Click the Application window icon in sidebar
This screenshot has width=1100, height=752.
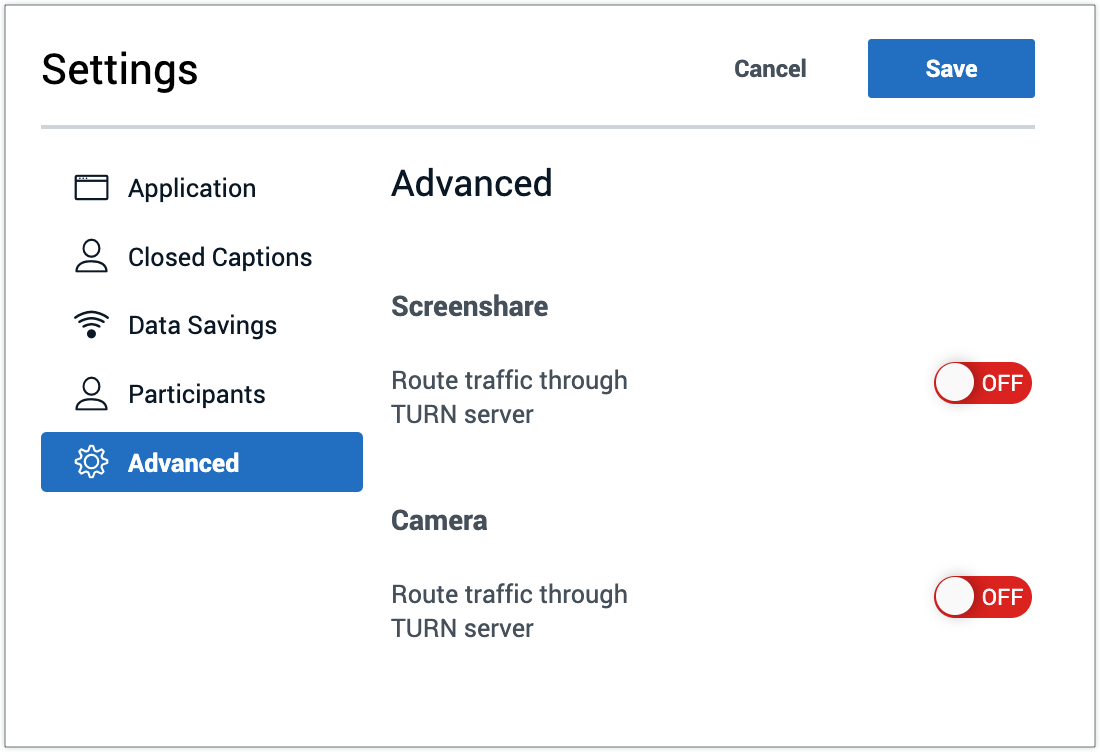[91, 188]
